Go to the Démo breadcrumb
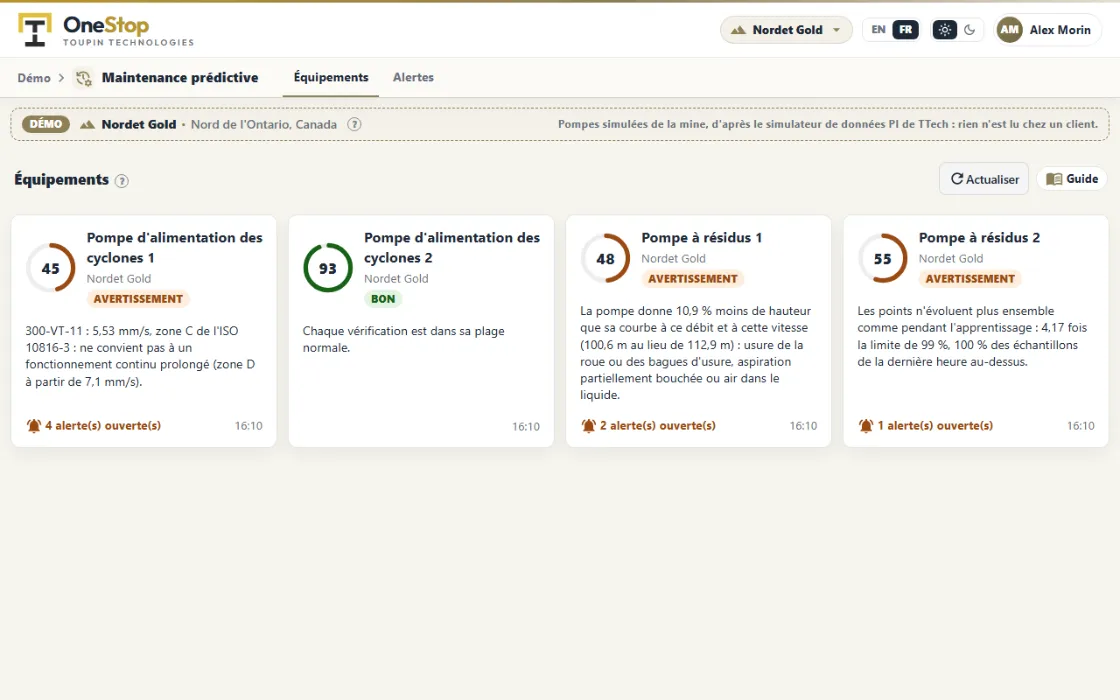Screen dimensions: 1120x700 (x=34, y=78)
